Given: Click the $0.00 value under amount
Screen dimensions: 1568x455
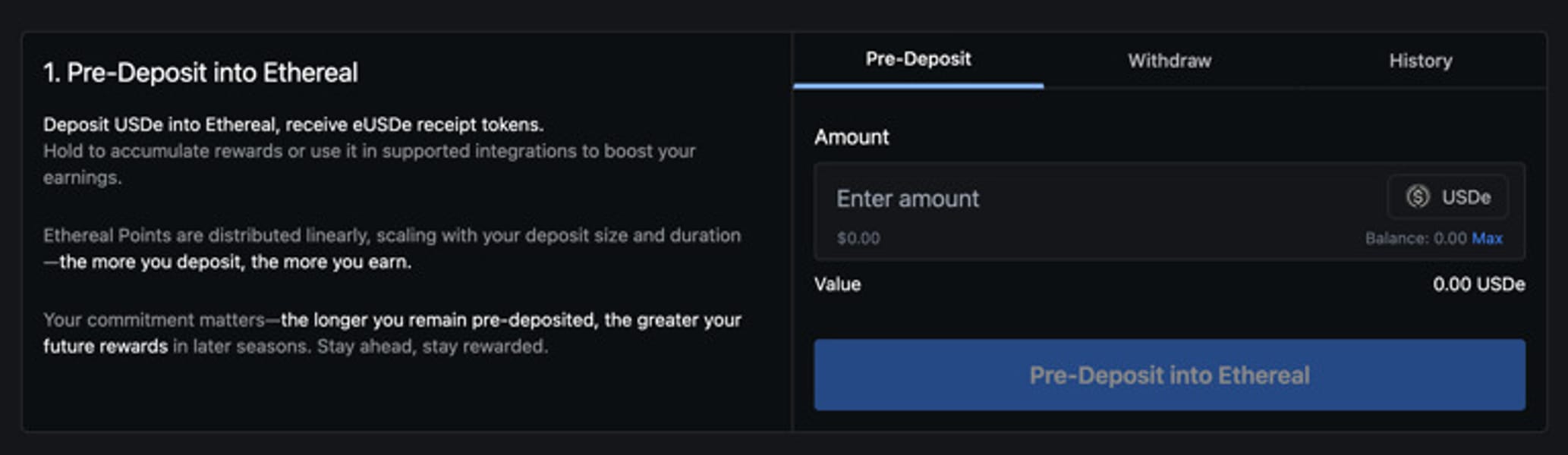Looking at the screenshot, I should coord(858,238).
